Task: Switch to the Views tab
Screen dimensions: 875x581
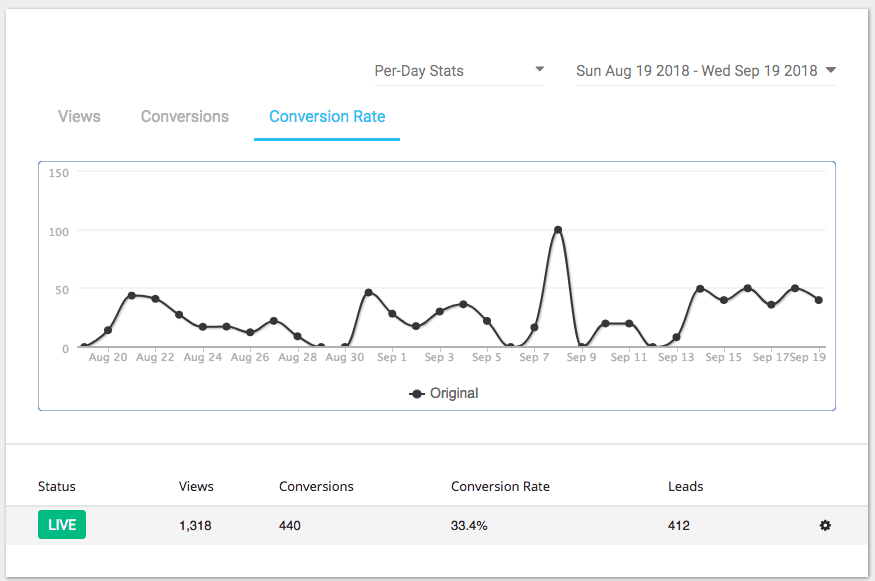Action: pyautogui.click(x=79, y=117)
